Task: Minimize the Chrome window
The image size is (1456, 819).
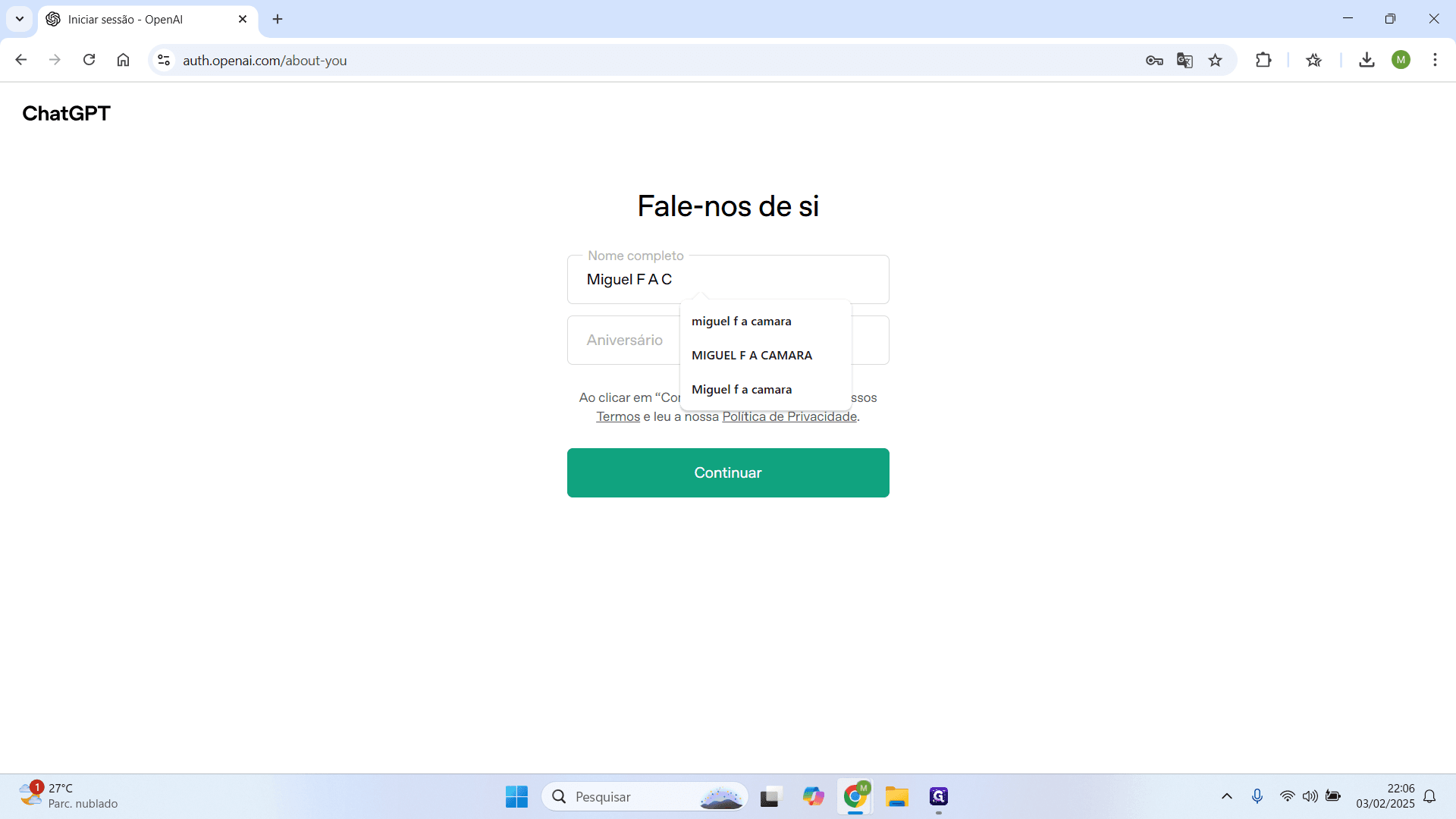Action: [1348, 19]
